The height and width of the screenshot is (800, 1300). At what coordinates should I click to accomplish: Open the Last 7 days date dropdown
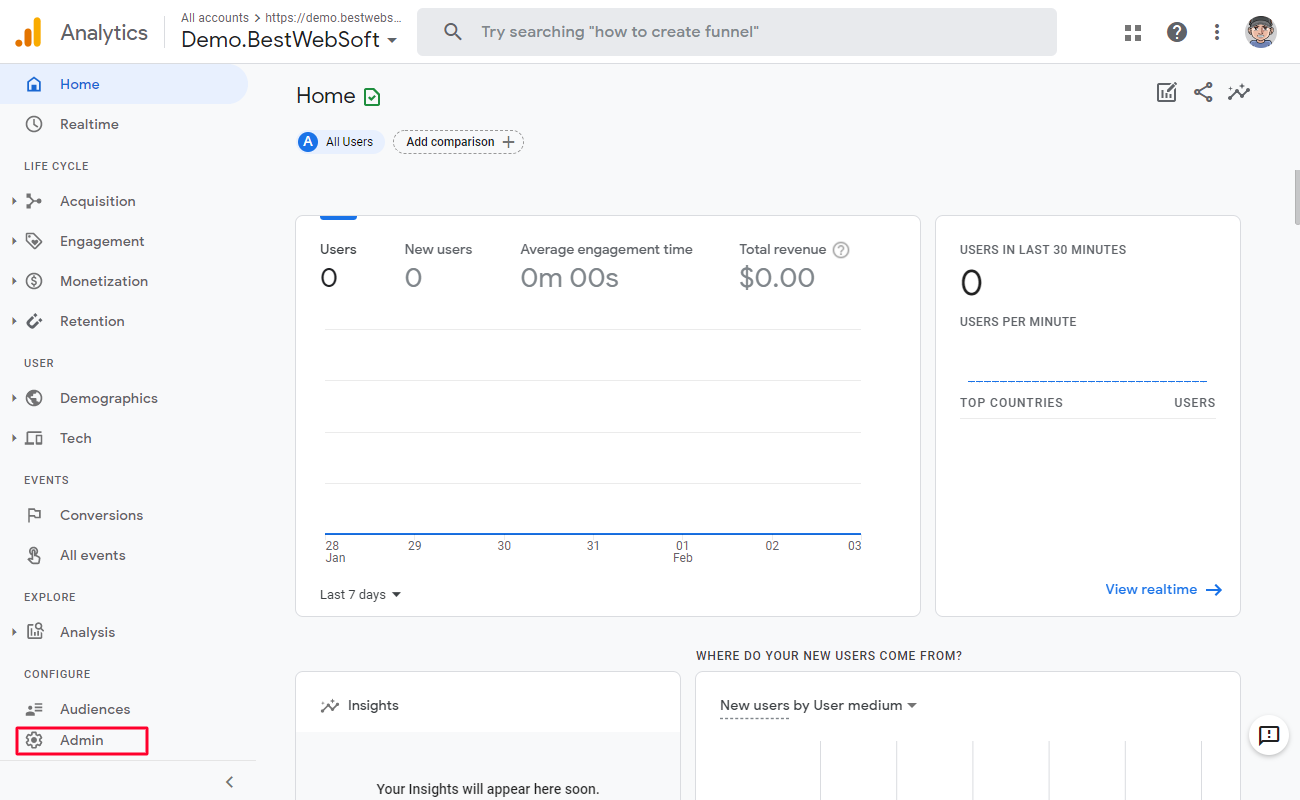point(360,595)
